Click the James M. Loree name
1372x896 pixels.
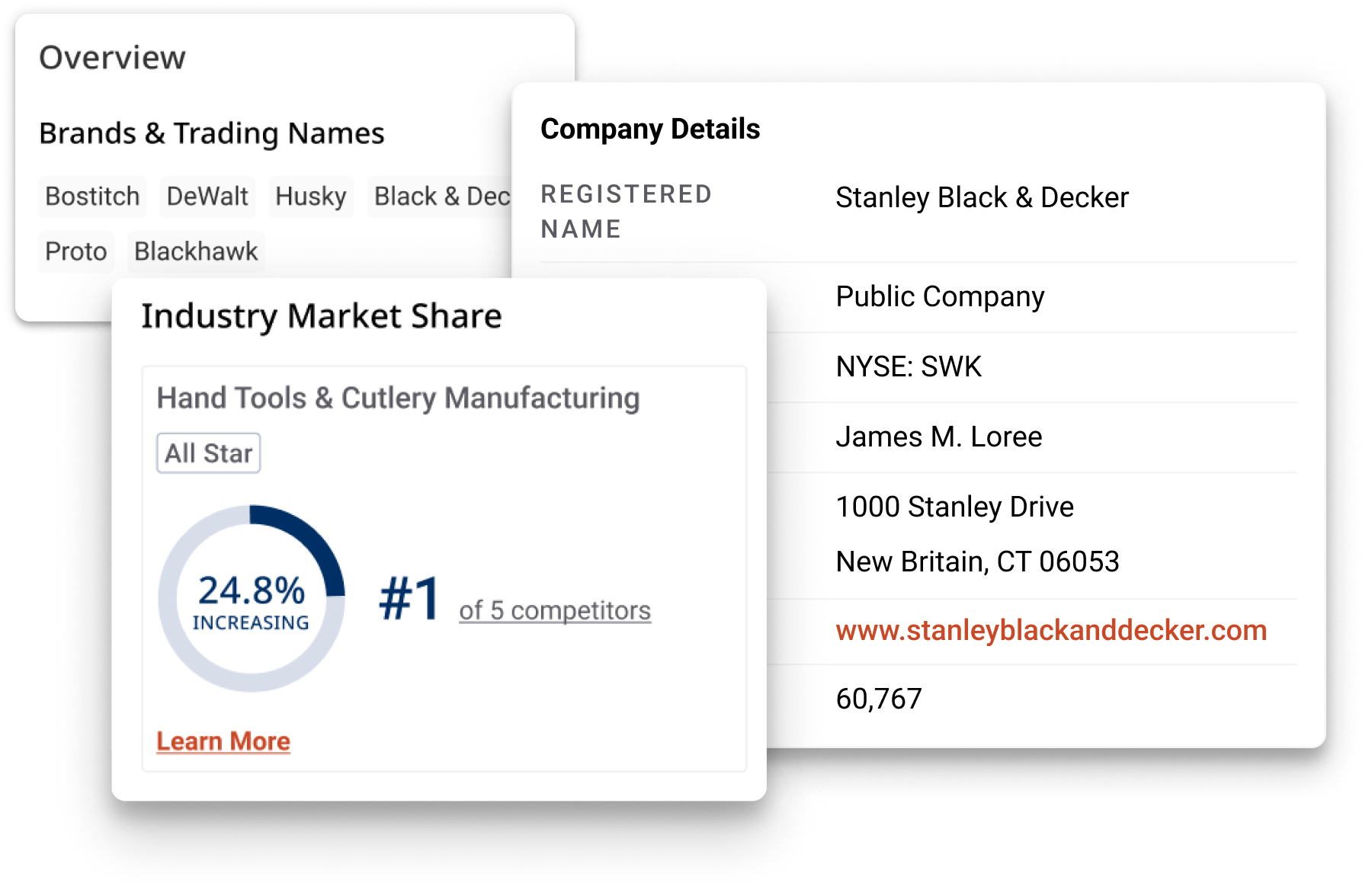[938, 437]
